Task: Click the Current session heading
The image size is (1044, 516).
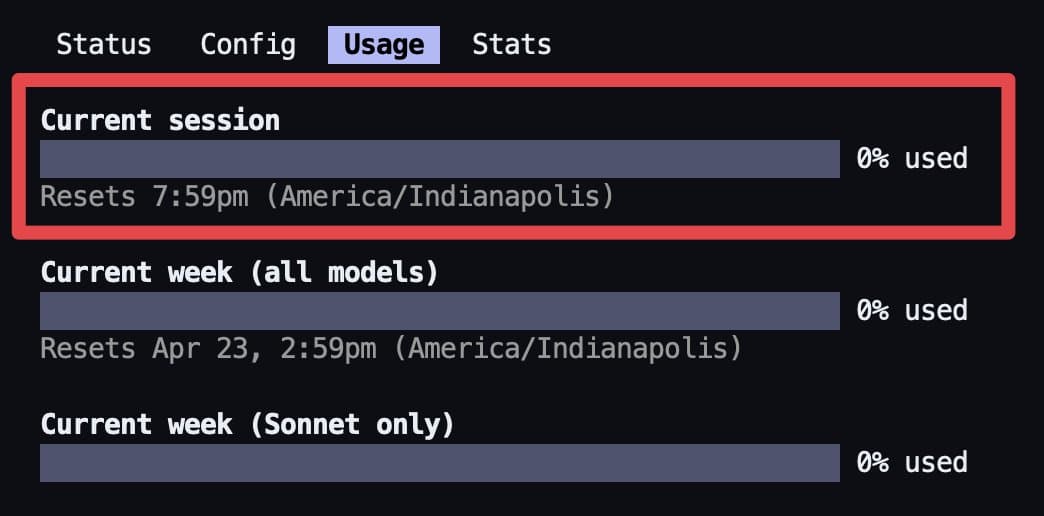Action: click(x=160, y=121)
